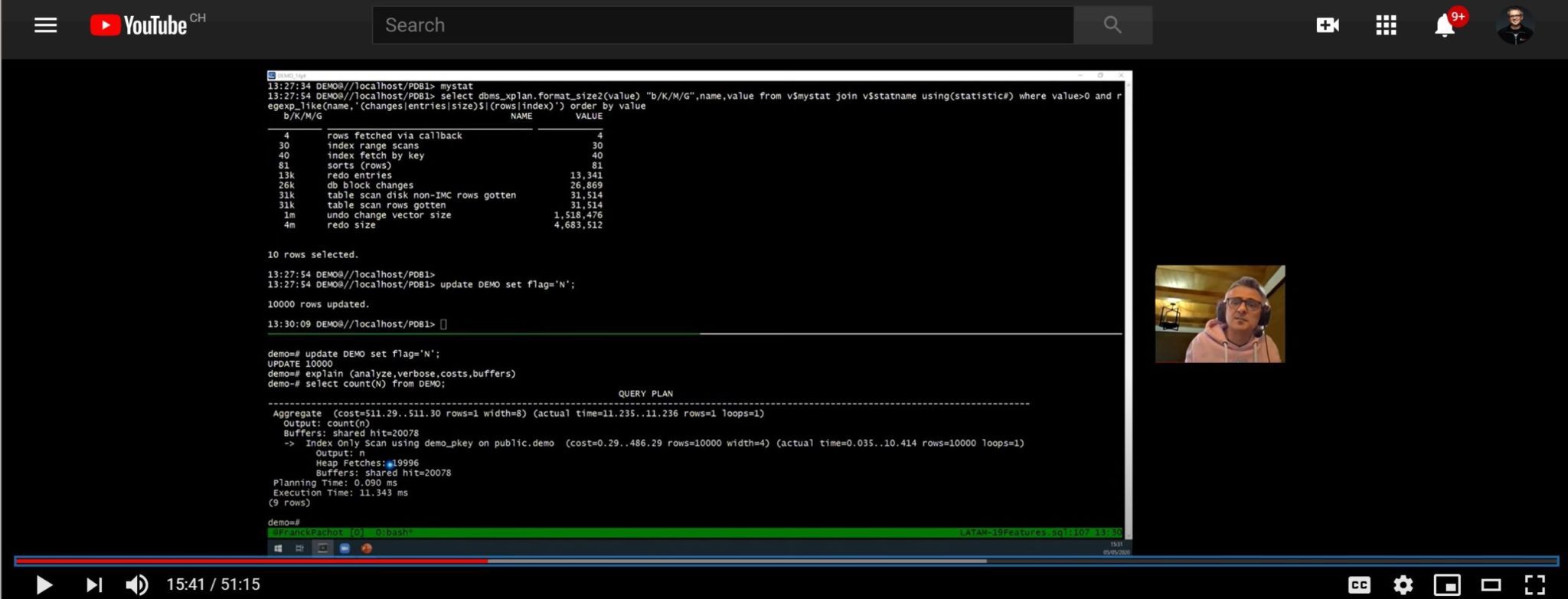Open the player settings gear
This screenshot has height=599, width=1568.
pos(1403,585)
